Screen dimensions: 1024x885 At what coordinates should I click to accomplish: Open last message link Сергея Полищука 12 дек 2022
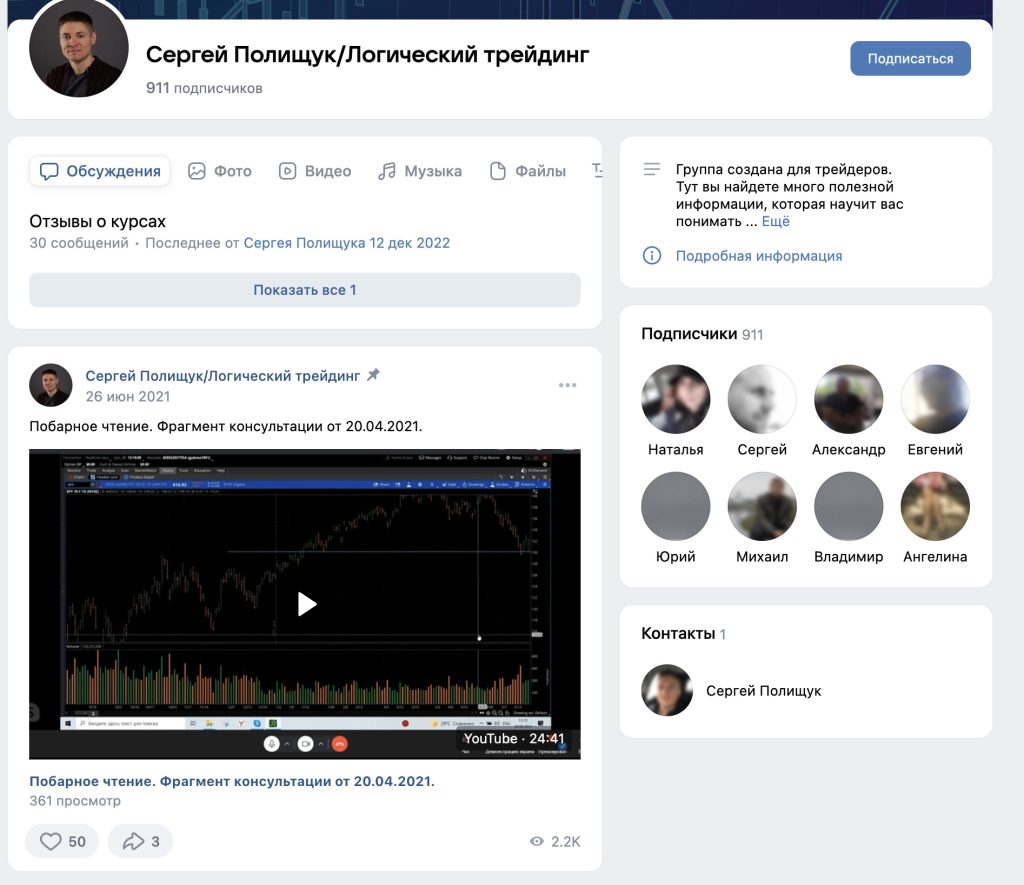point(346,243)
